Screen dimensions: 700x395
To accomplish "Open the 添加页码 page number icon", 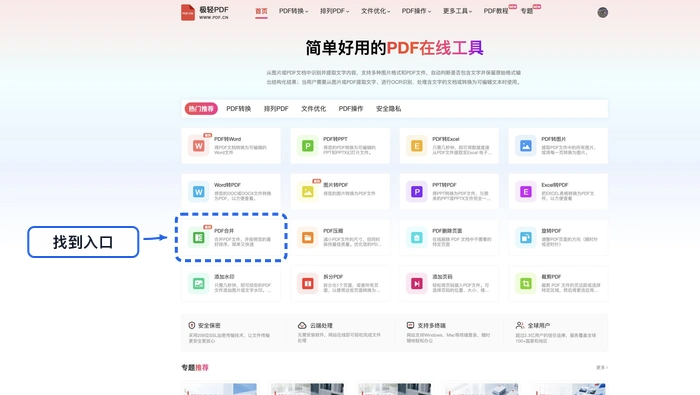I will (x=417, y=283).
